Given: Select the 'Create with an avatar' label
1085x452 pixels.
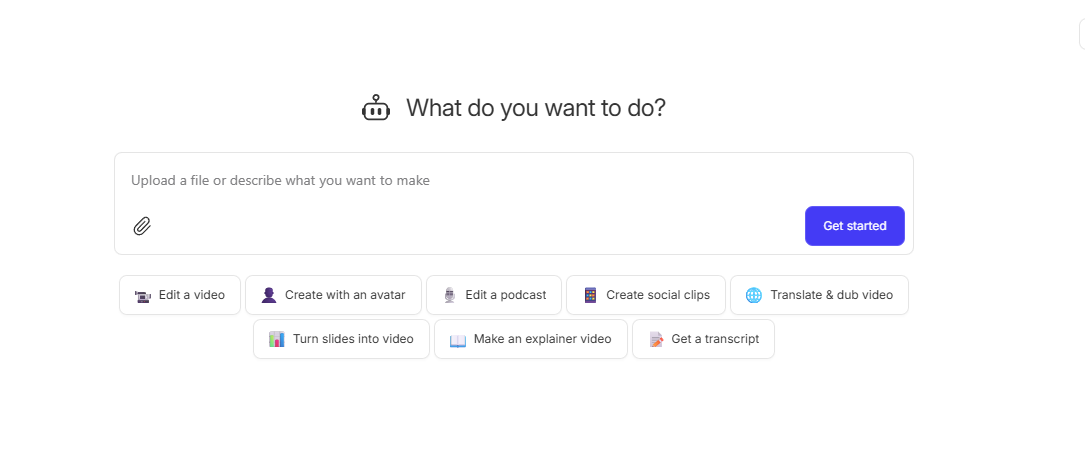Looking at the screenshot, I should (x=345, y=295).
